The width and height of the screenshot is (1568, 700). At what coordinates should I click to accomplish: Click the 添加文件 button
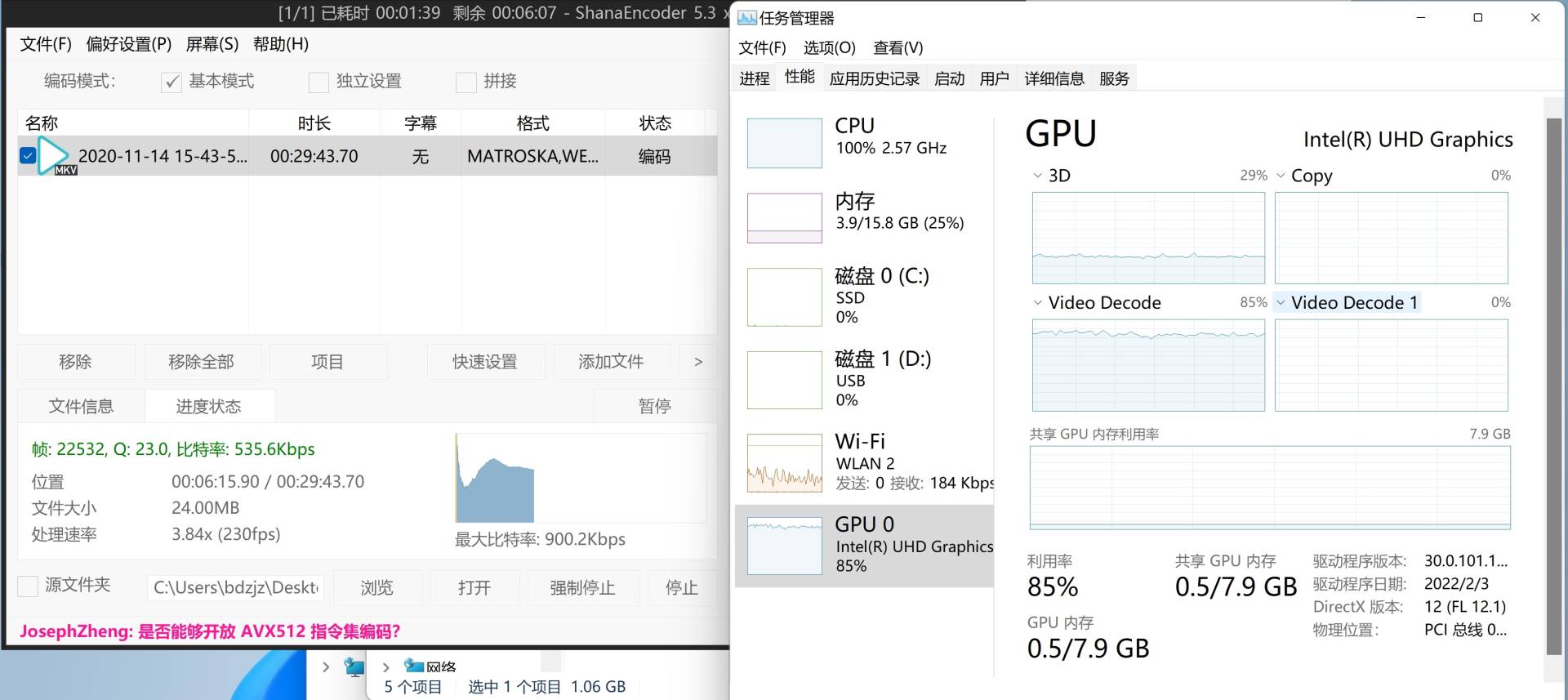coord(611,362)
